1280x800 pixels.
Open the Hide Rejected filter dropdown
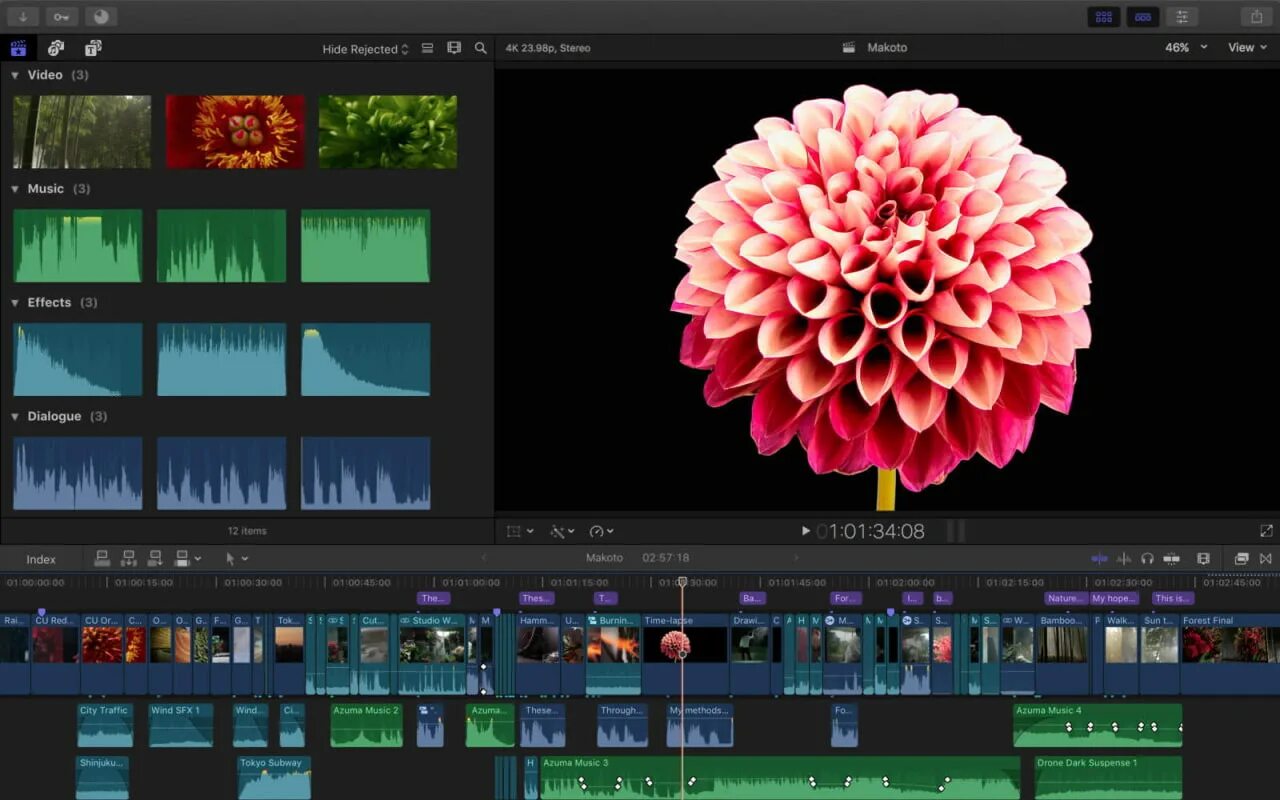365,47
